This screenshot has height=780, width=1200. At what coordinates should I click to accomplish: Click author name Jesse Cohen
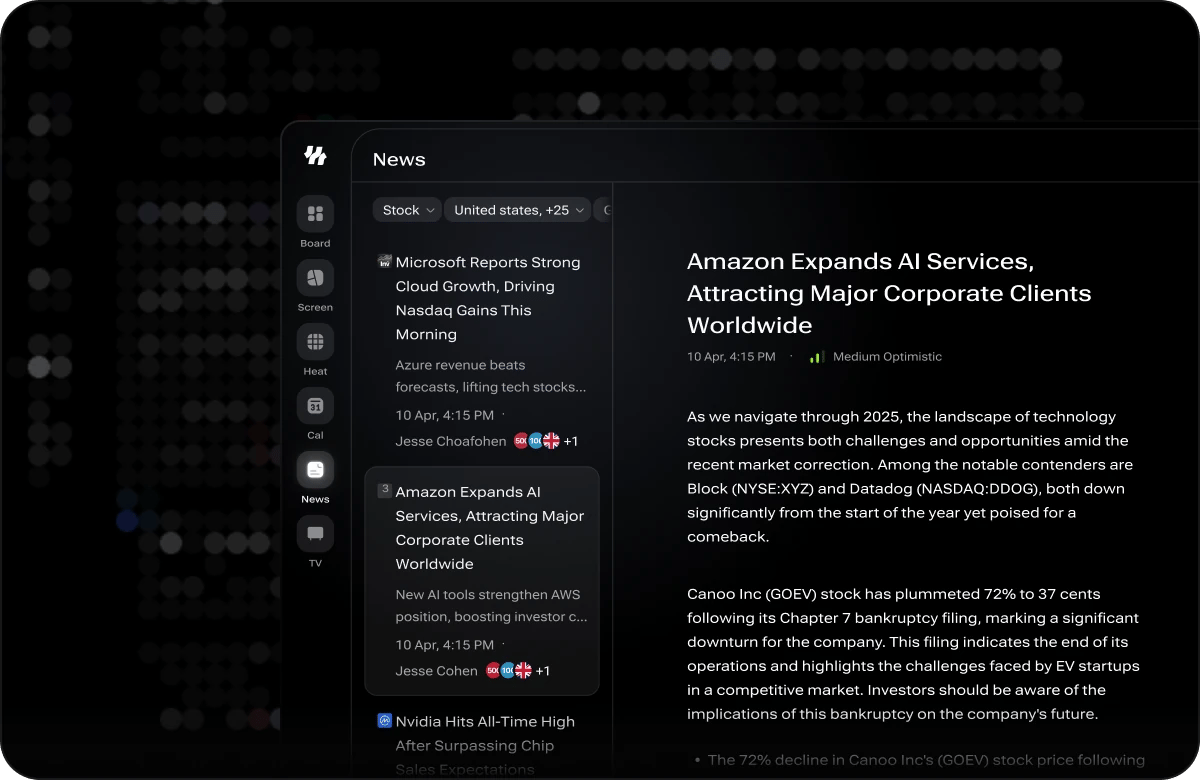pyautogui.click(x=437, y=671)
